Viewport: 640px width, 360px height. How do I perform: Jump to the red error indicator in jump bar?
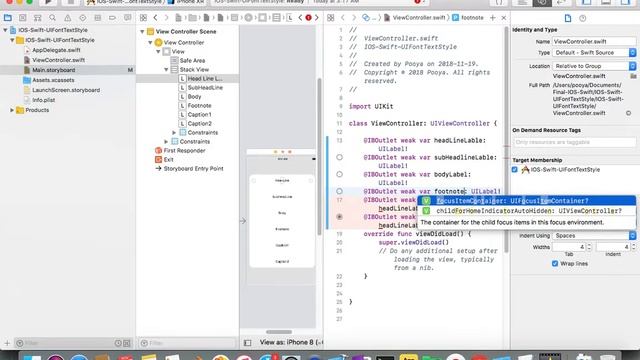pos(309,18)
